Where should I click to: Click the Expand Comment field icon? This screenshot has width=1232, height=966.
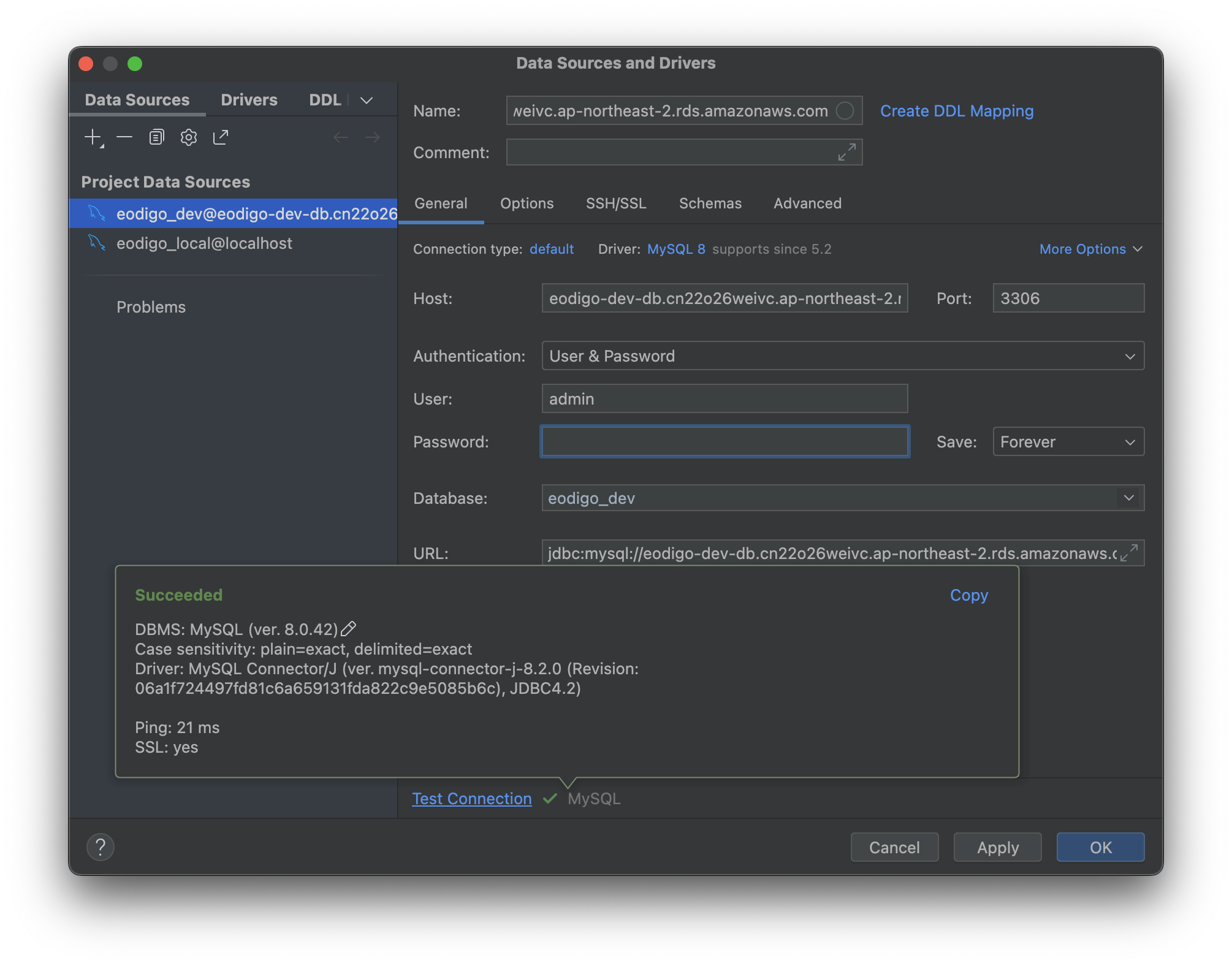coord(846,152)
